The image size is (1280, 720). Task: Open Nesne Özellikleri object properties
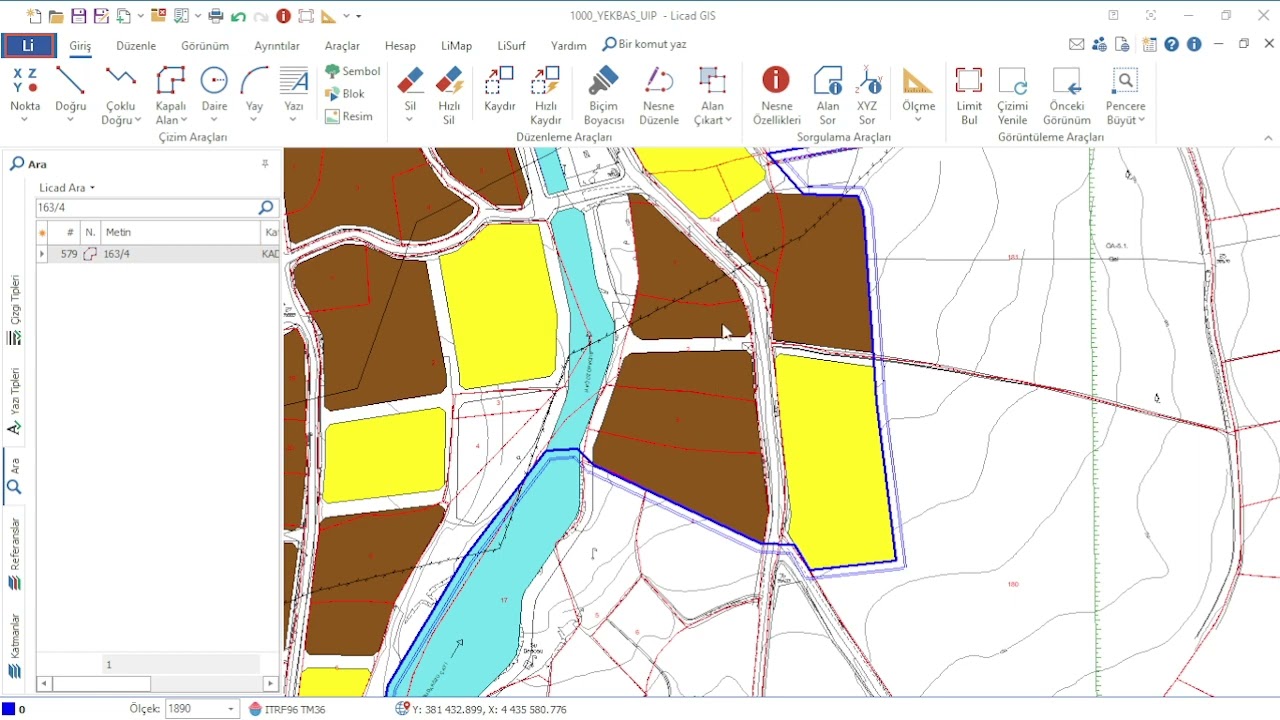click(x=776, y=96)
